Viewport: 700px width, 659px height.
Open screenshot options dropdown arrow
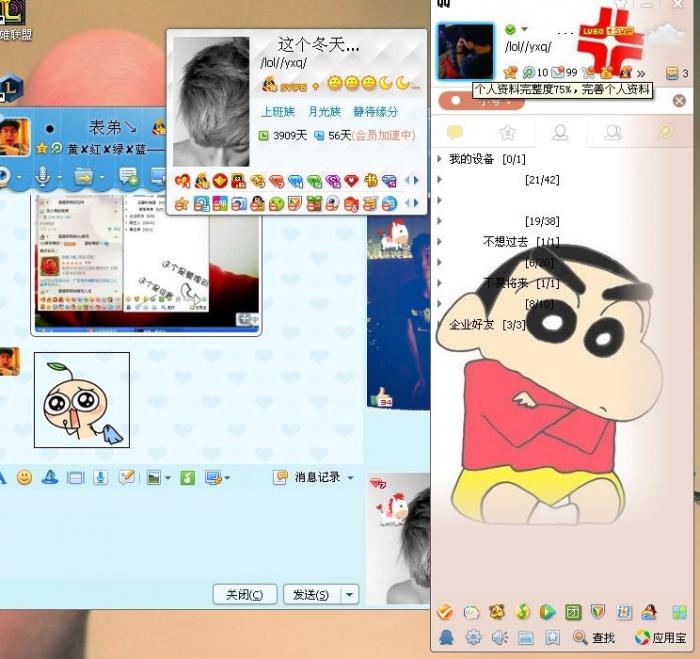tap(227, 478)
